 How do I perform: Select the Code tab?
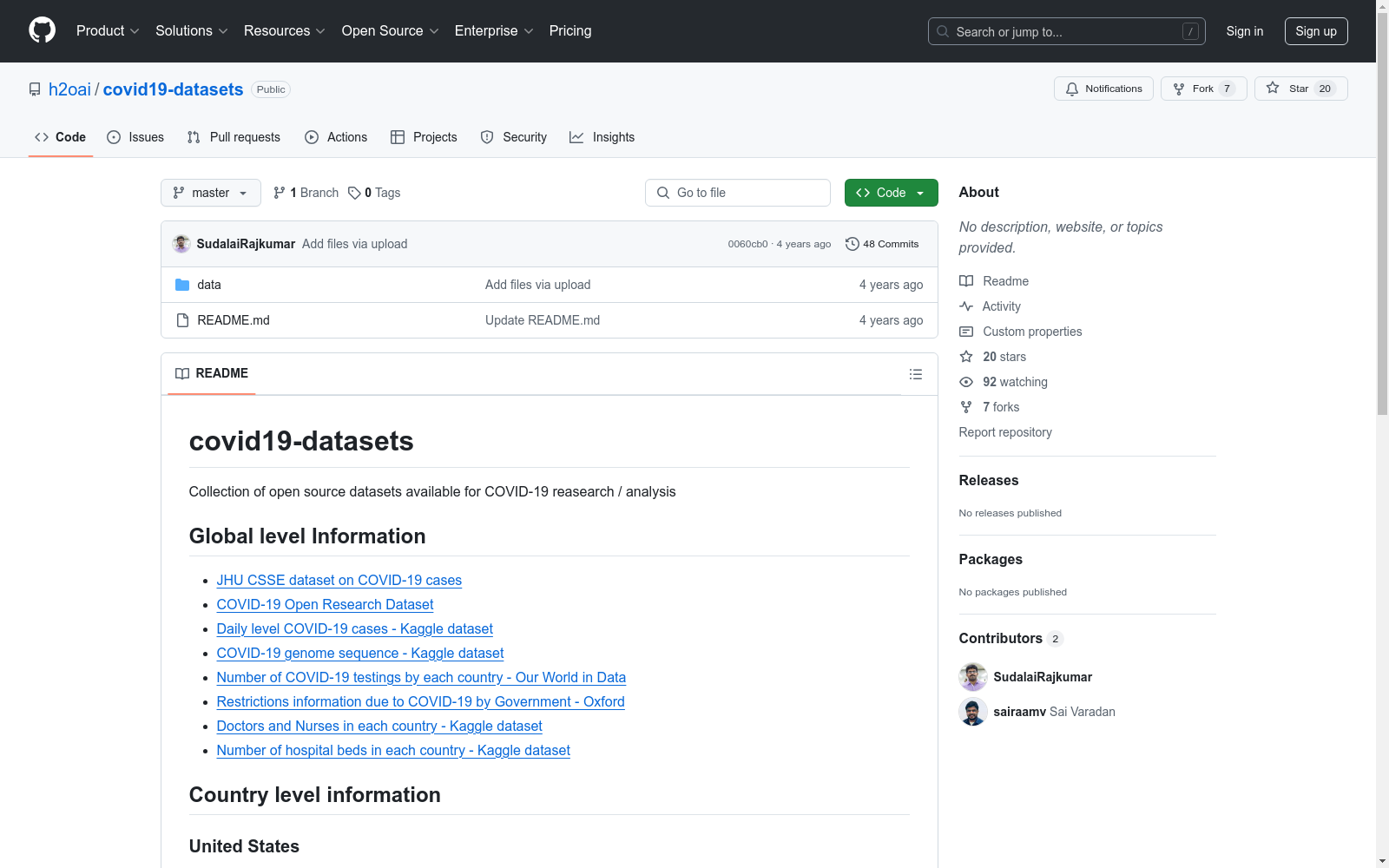pyautogui.click(x=60, y=137)
